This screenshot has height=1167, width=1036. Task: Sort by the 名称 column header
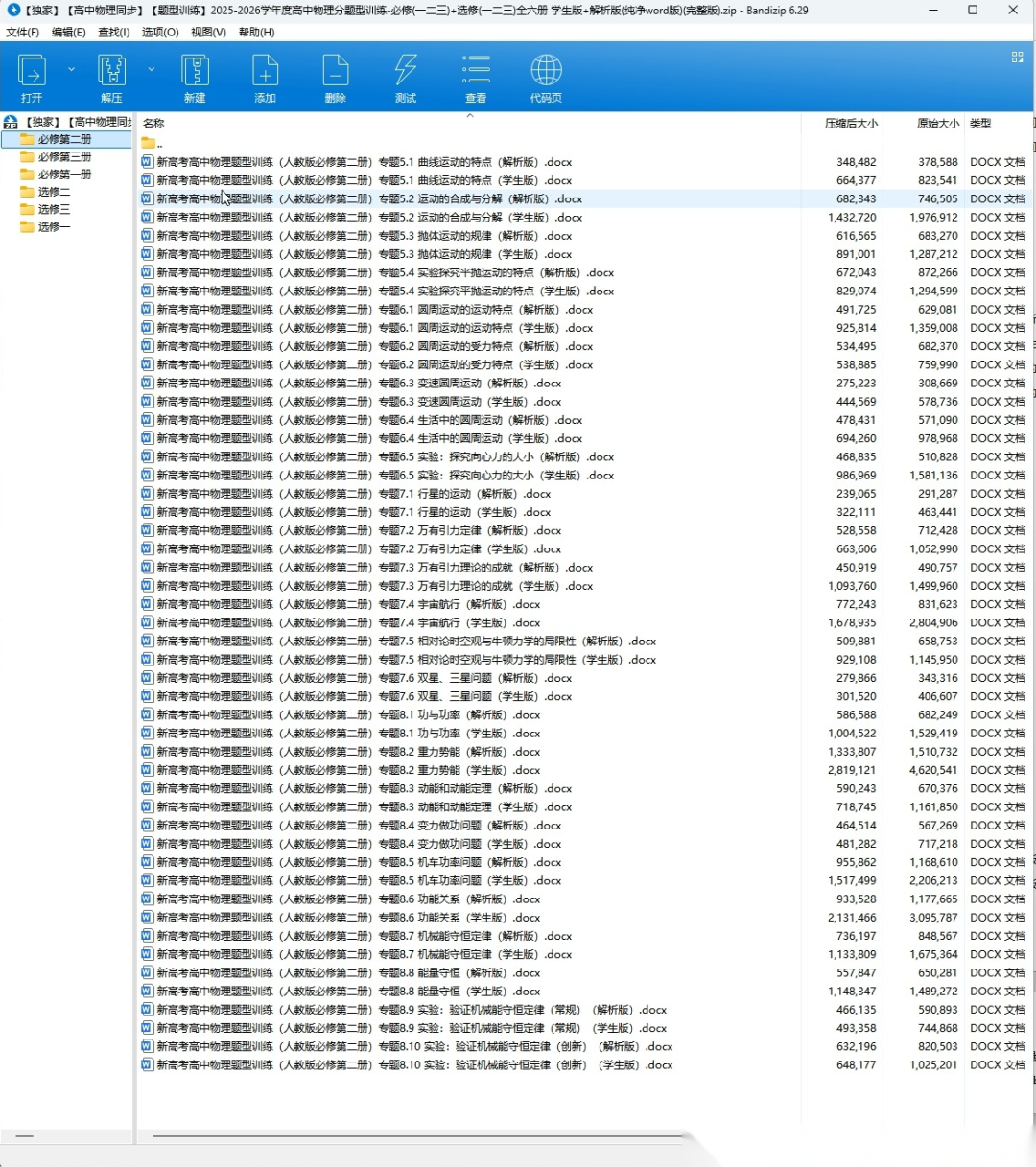[153, 124]
